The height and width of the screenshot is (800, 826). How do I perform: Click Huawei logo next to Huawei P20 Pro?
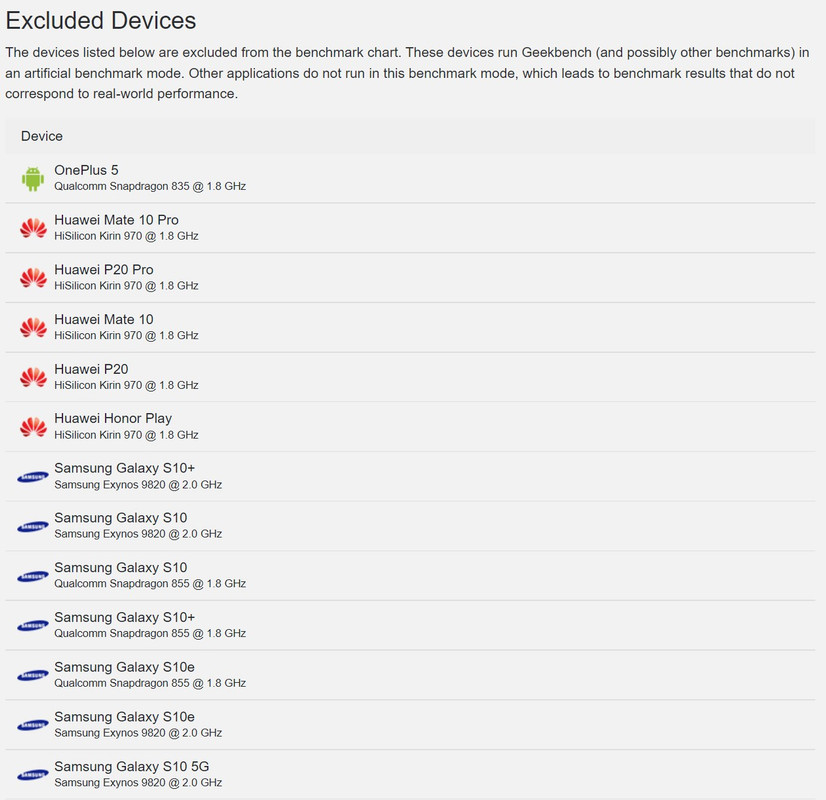(x=33, y=278)
